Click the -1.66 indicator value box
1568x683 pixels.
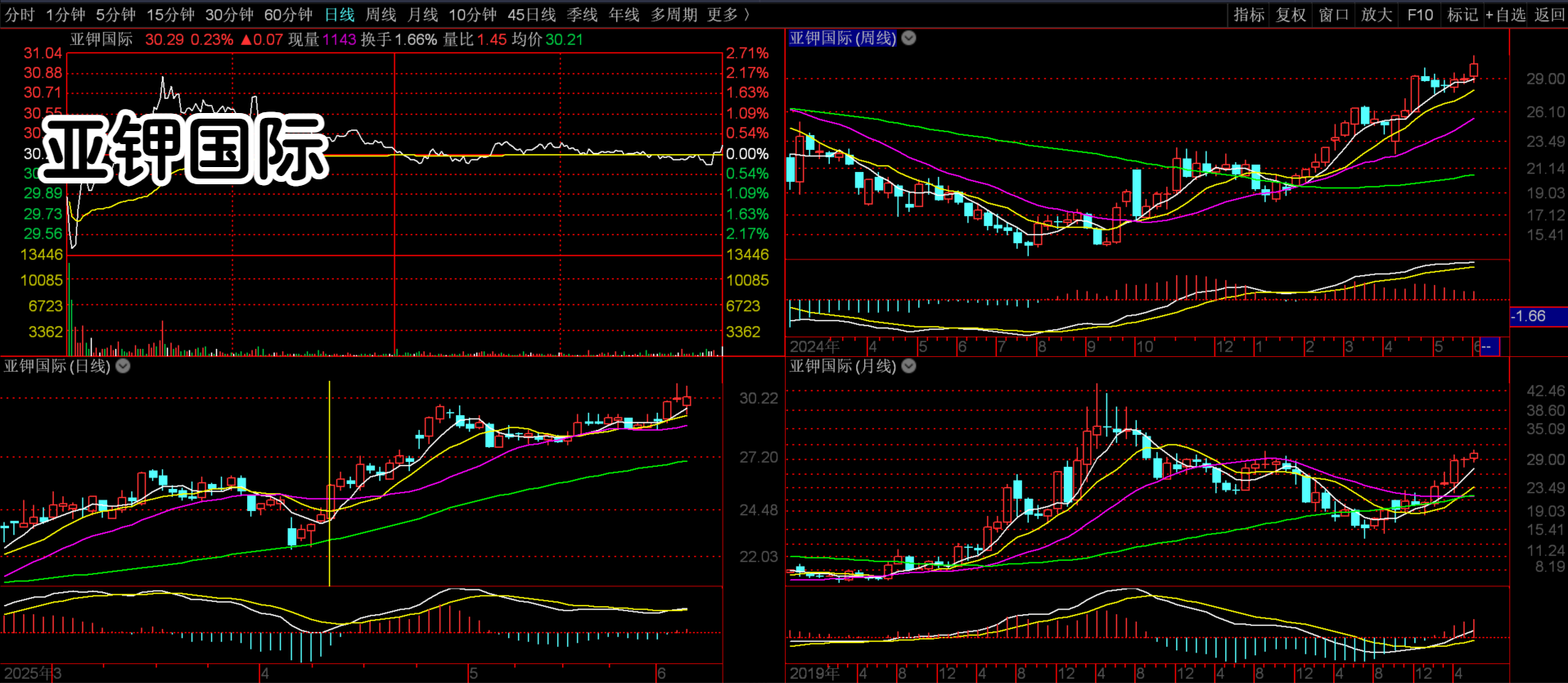click(x=1538, y=316)
